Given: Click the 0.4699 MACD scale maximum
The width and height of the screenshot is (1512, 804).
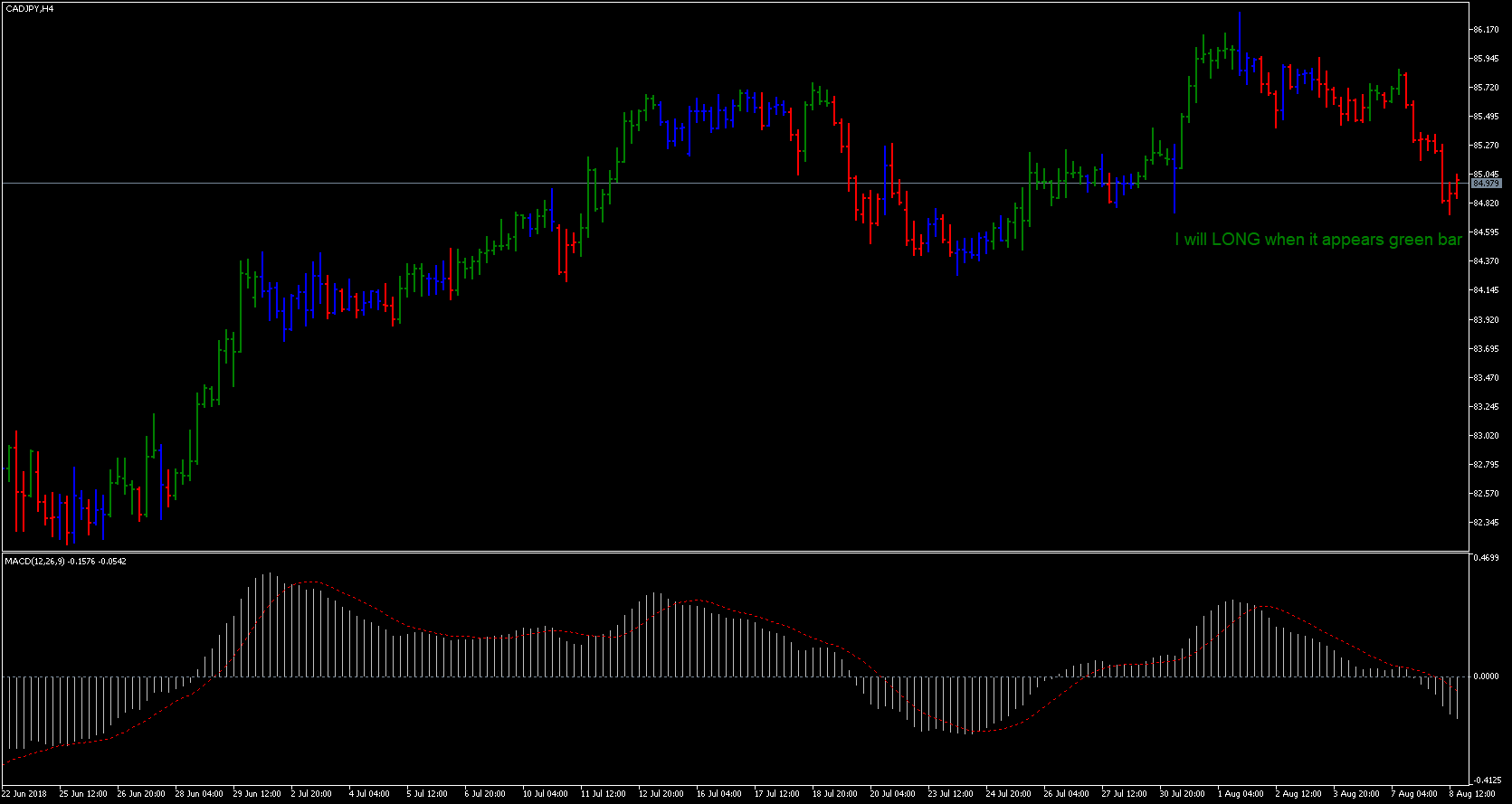Looking at the screenshot, I should (x=1487, y=558).
